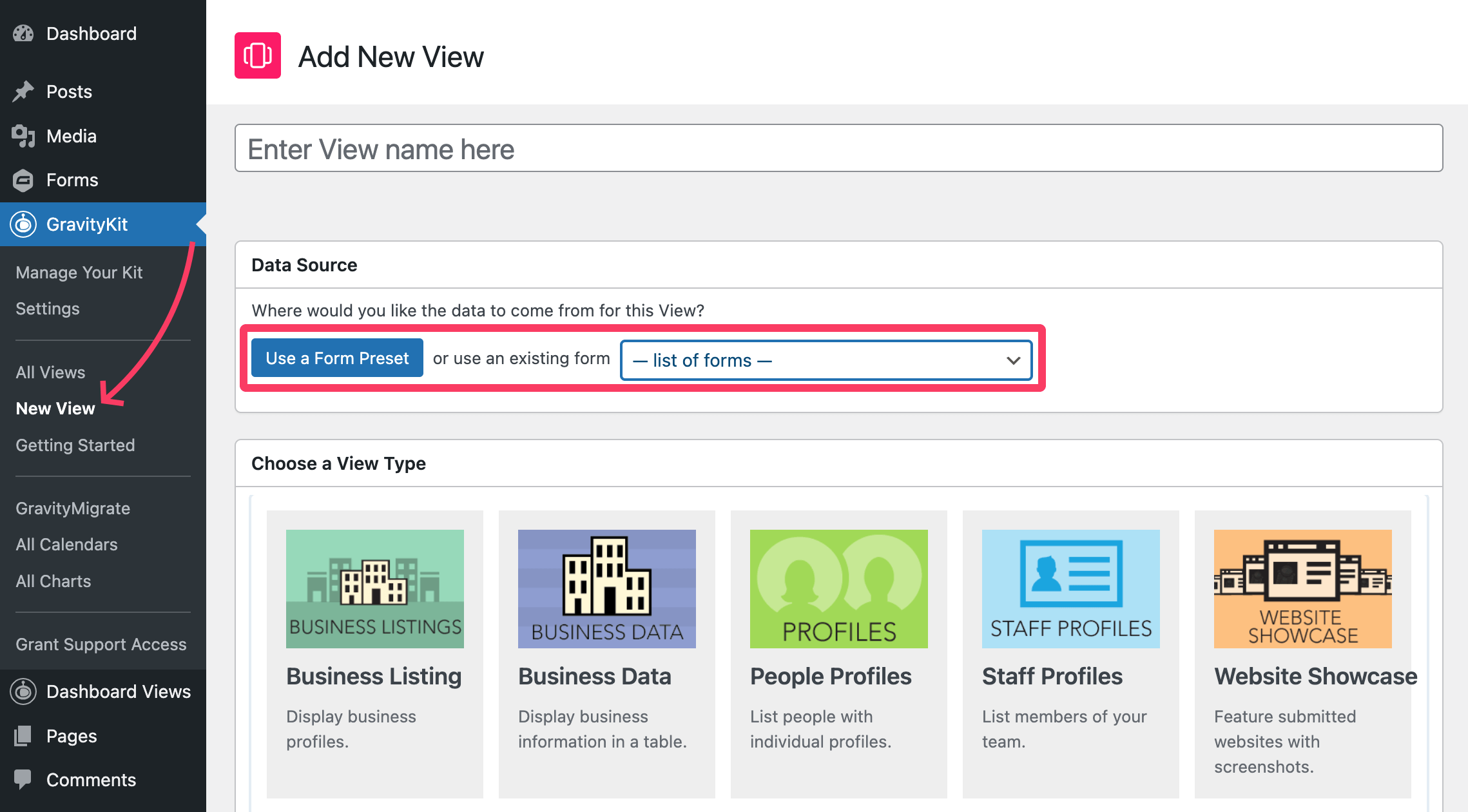Screen dimensions: 1468x812
Task: Click the Website Showcase title
Action: [1316, 676]
